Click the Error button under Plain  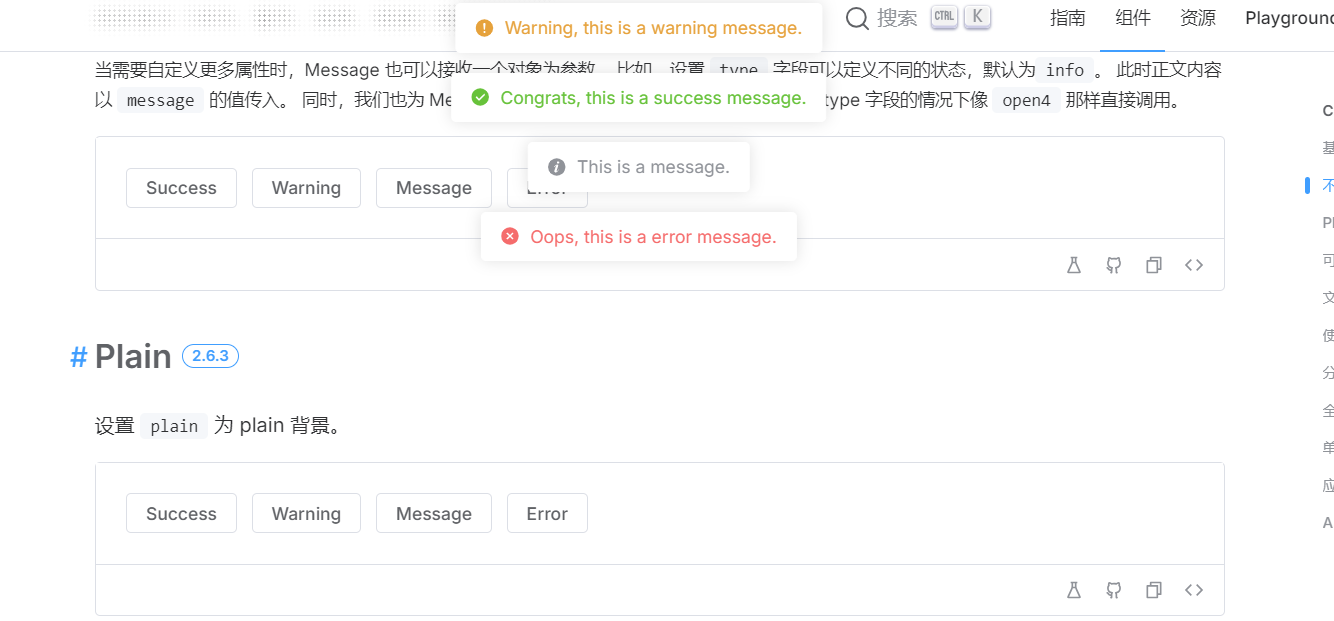point(547,513)
